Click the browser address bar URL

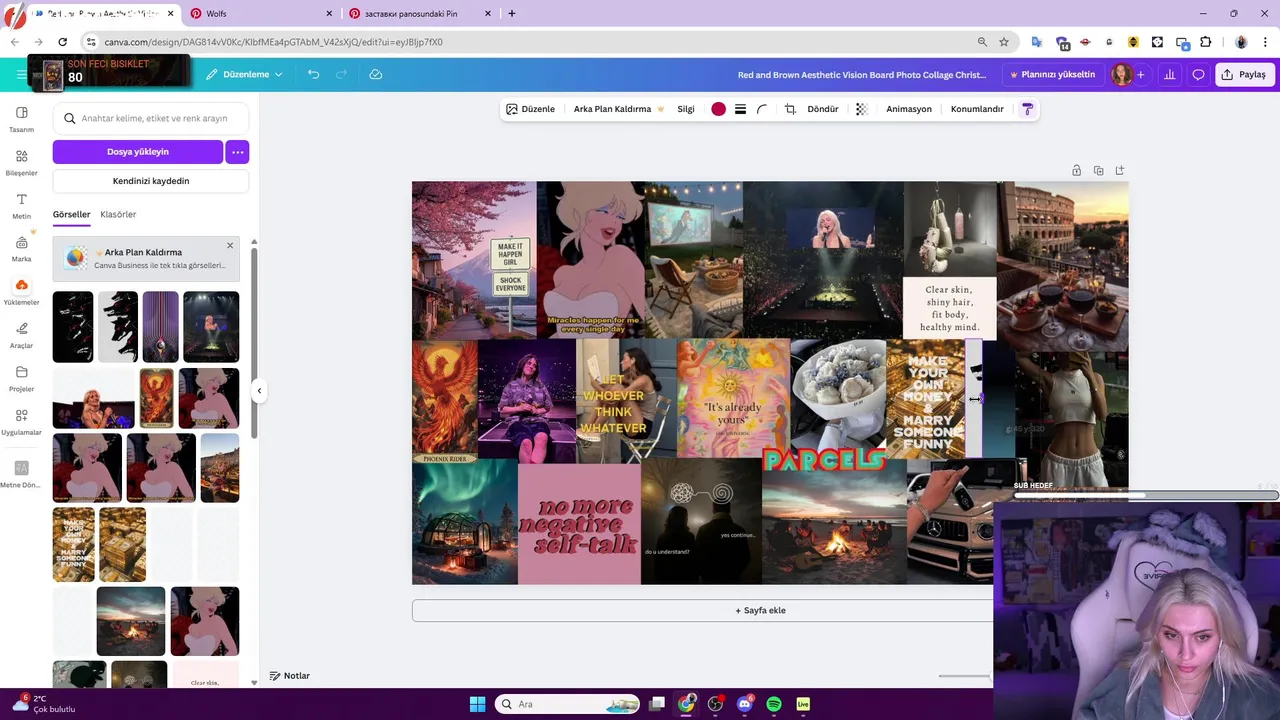click(273, 42)
